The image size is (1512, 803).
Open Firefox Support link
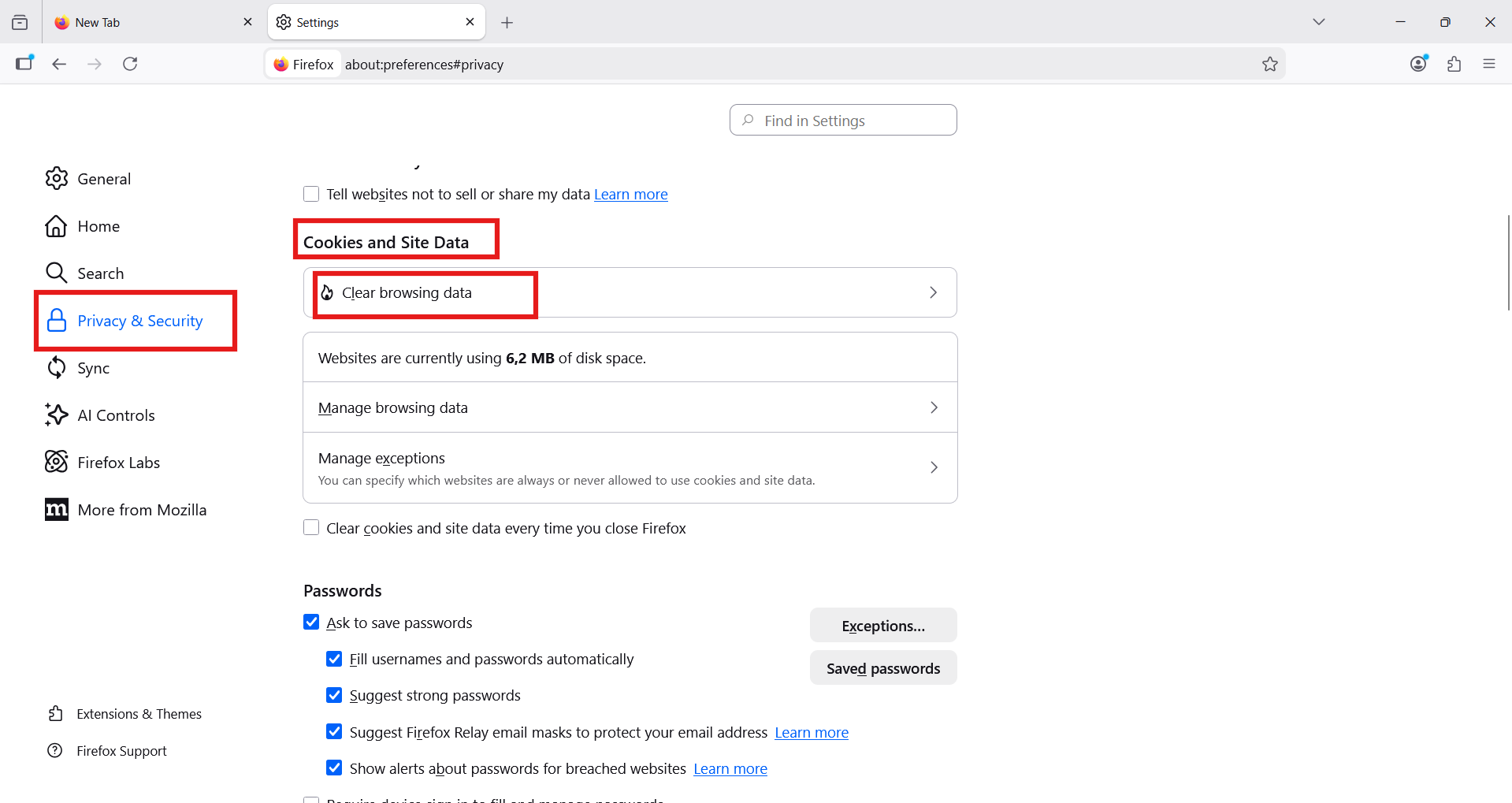(121, 751)
